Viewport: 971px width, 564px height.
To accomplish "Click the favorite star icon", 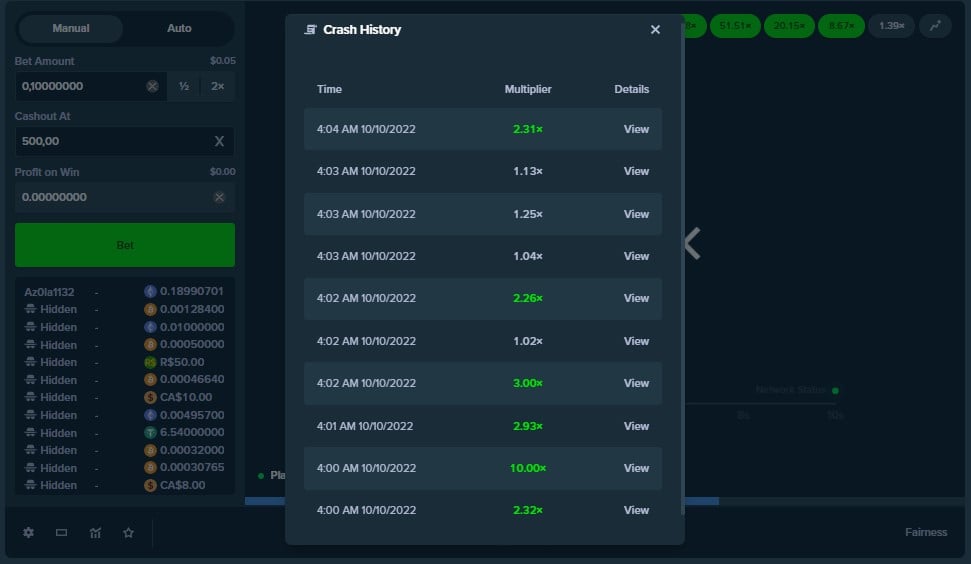I will [x=128, y=533].
